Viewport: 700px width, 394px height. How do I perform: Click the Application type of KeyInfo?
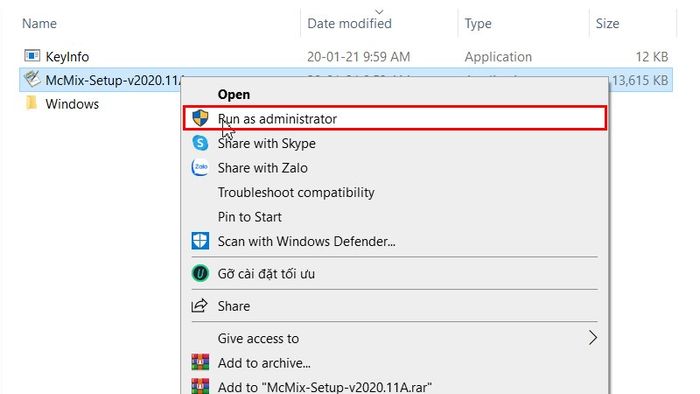[x=498, y=57]
